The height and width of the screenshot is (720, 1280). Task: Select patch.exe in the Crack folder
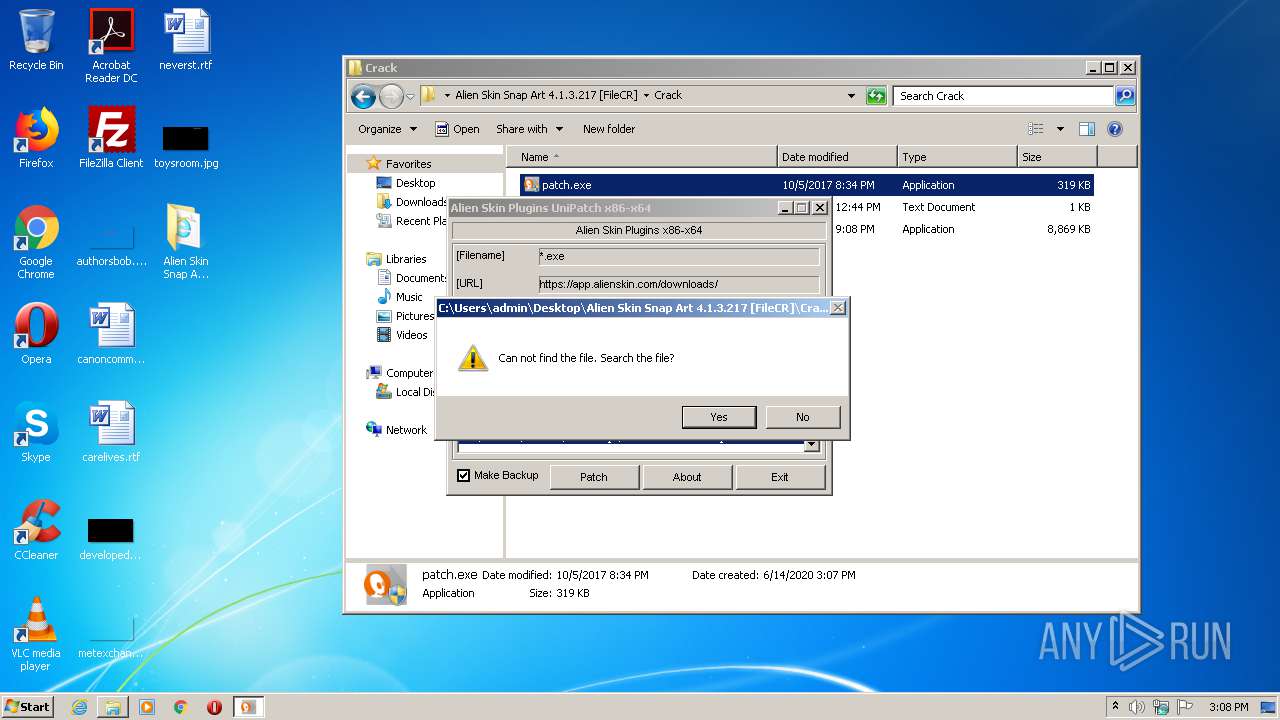[806, 185]
